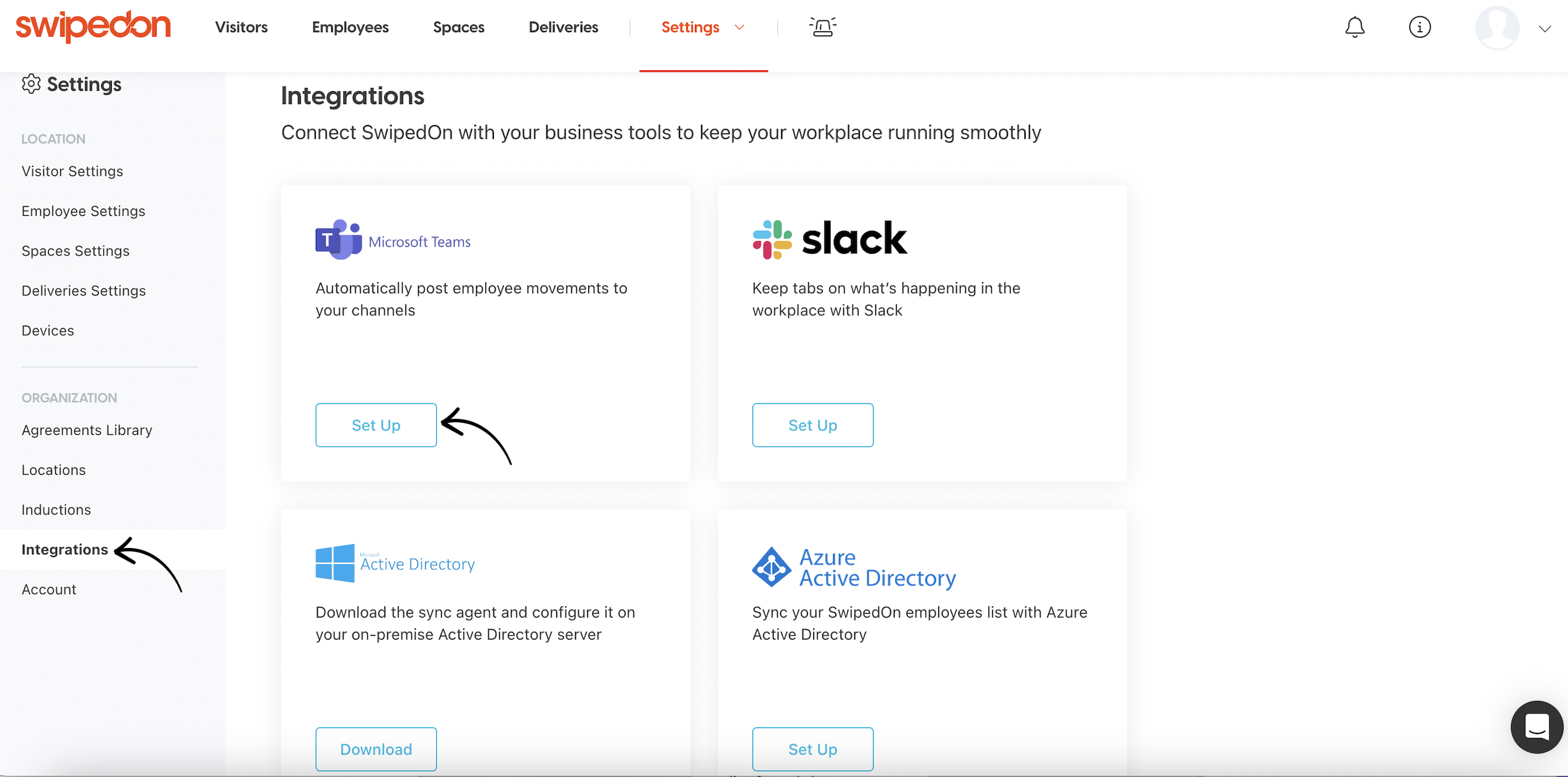The image size is (1568, 777).
Task: Click the LOCATION section label
Action: pos(53,139)
